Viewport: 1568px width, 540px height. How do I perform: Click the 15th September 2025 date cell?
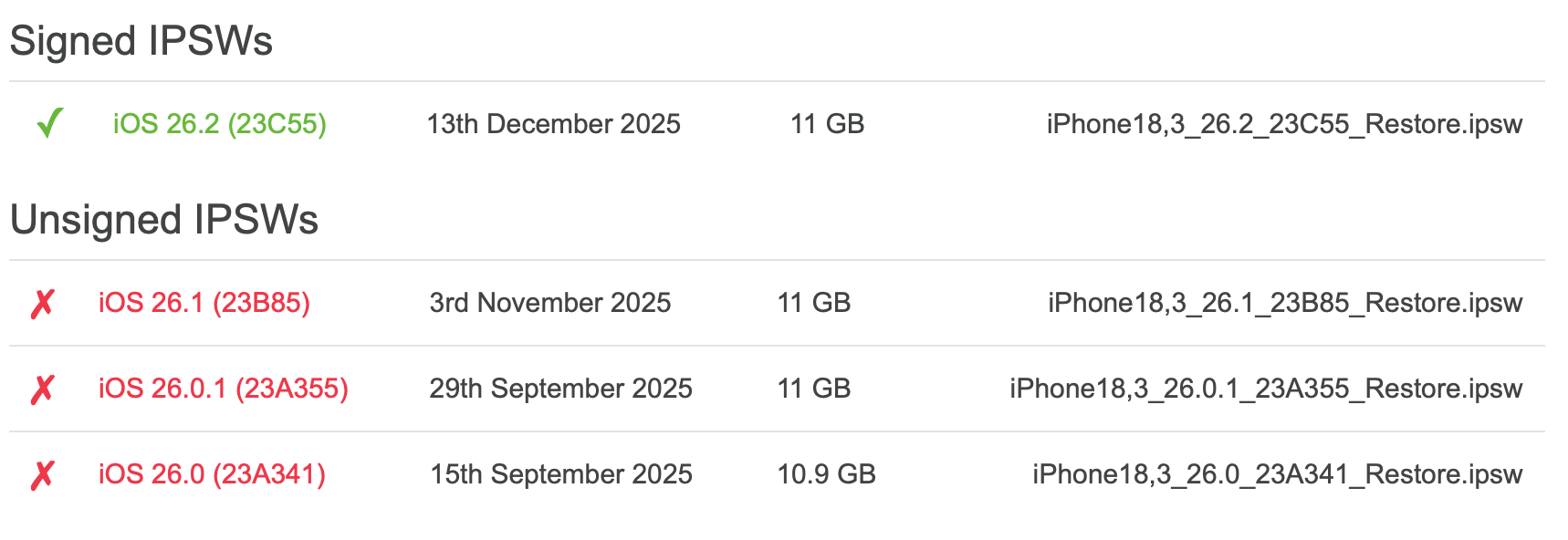[x=560, y=474]
